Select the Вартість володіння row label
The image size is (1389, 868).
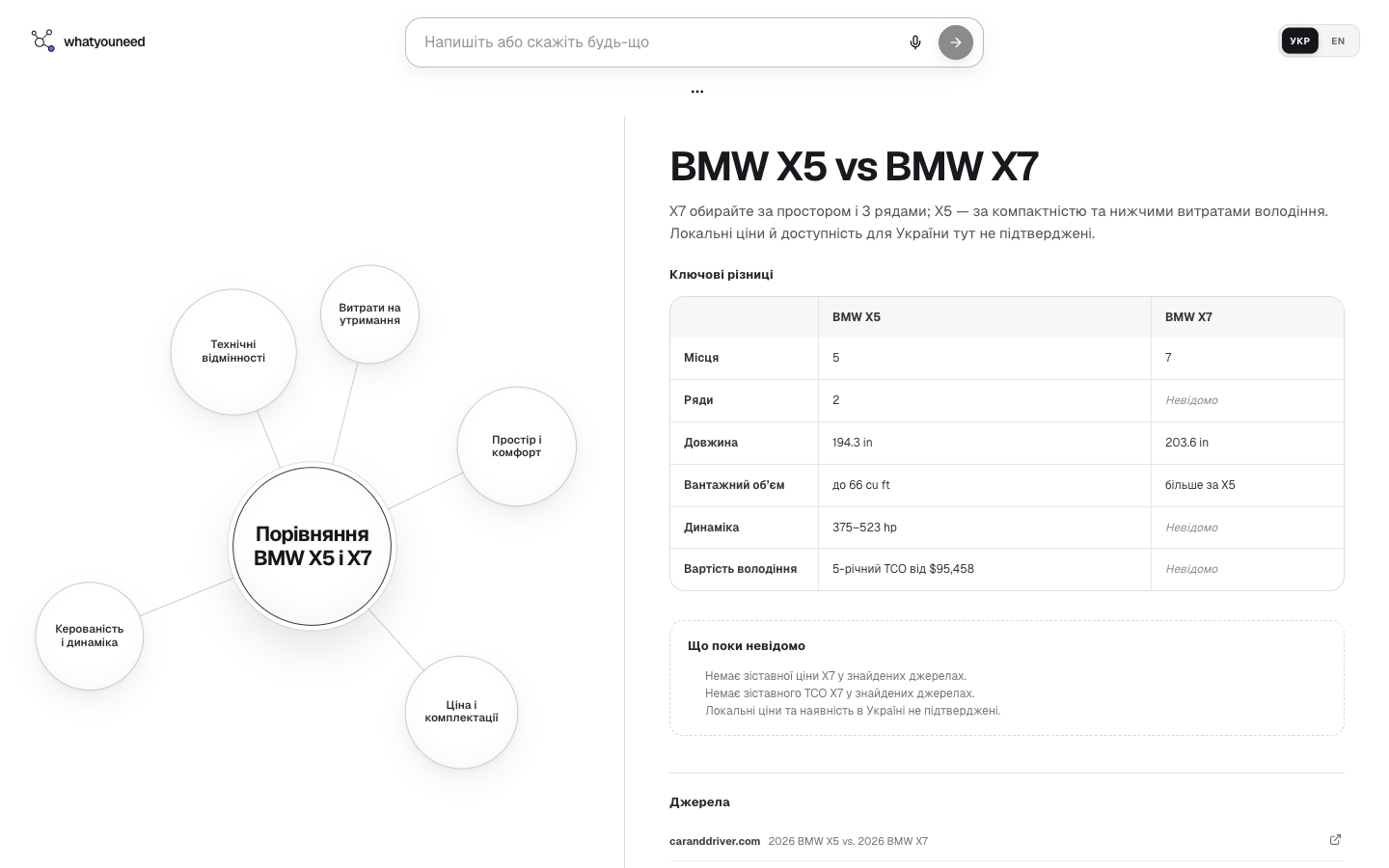point(740,569)
